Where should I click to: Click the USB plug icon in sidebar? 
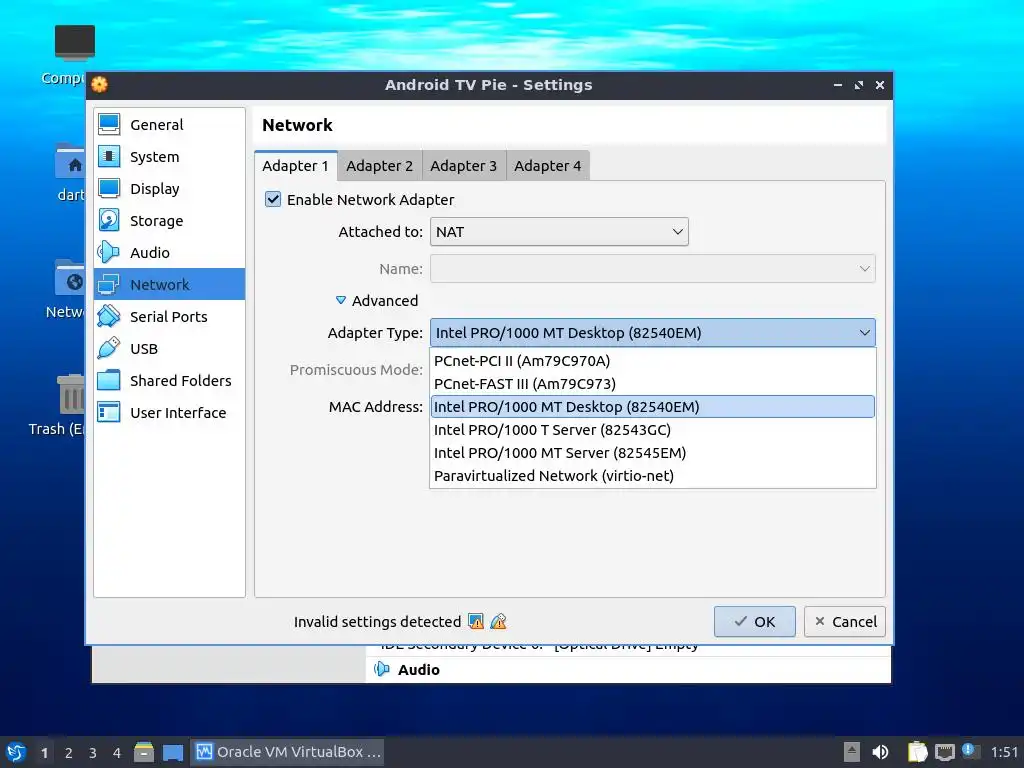click(x=109, y=348)
